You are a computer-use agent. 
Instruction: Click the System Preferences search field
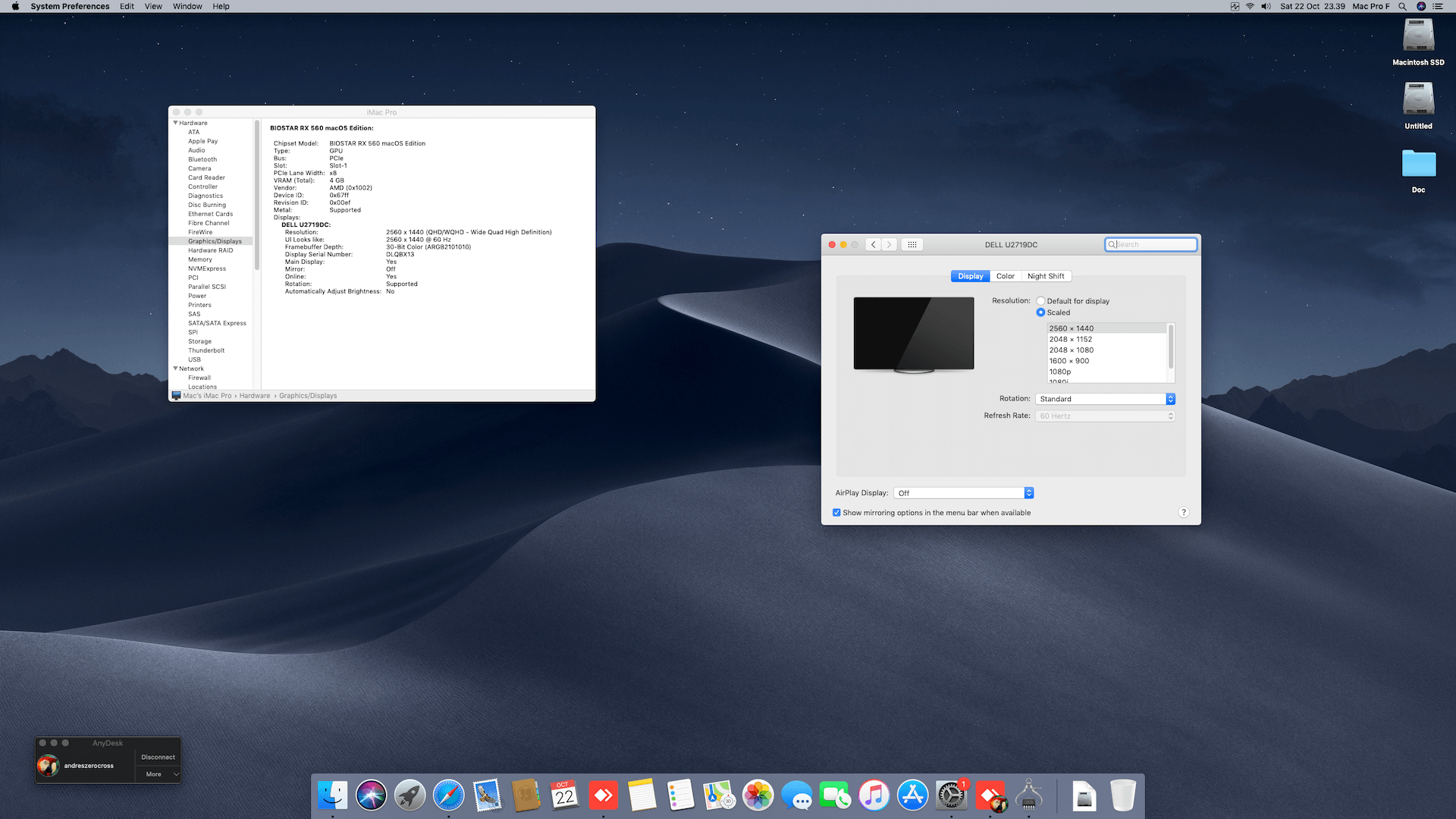click(x=1151, y=244)
